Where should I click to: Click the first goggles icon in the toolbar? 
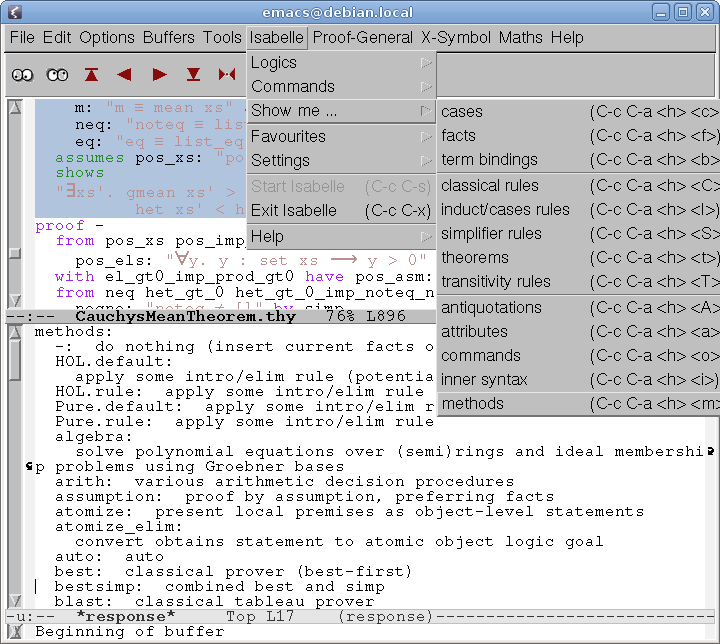[x=23, y=74]
